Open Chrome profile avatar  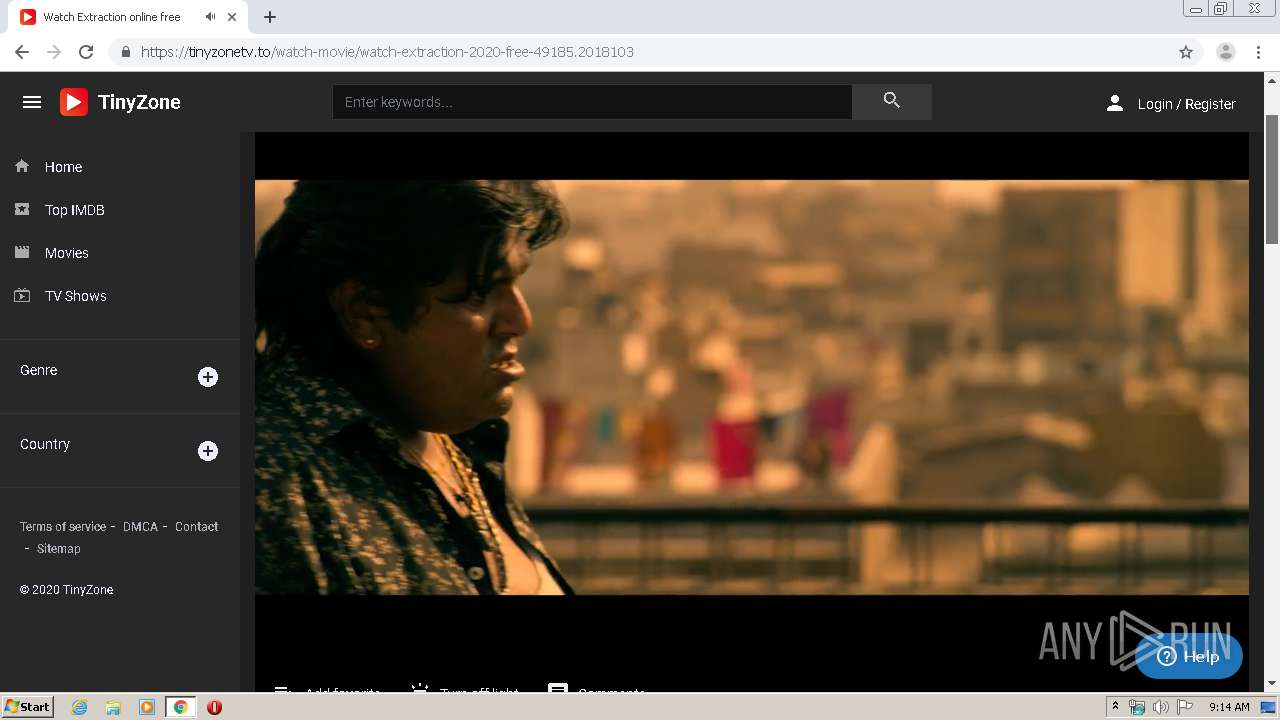coord(1226,52)
